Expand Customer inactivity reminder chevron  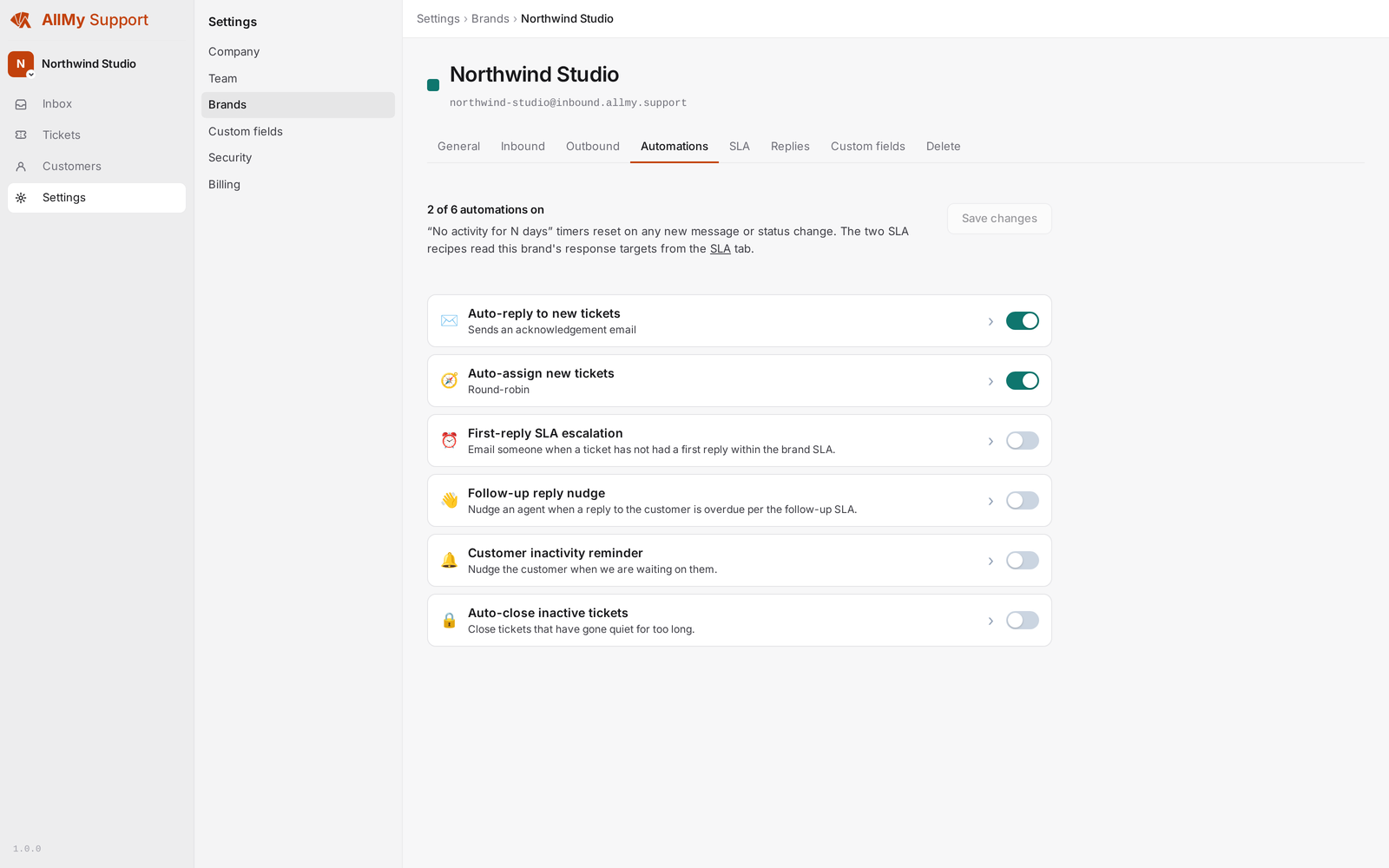pos(991,562)
